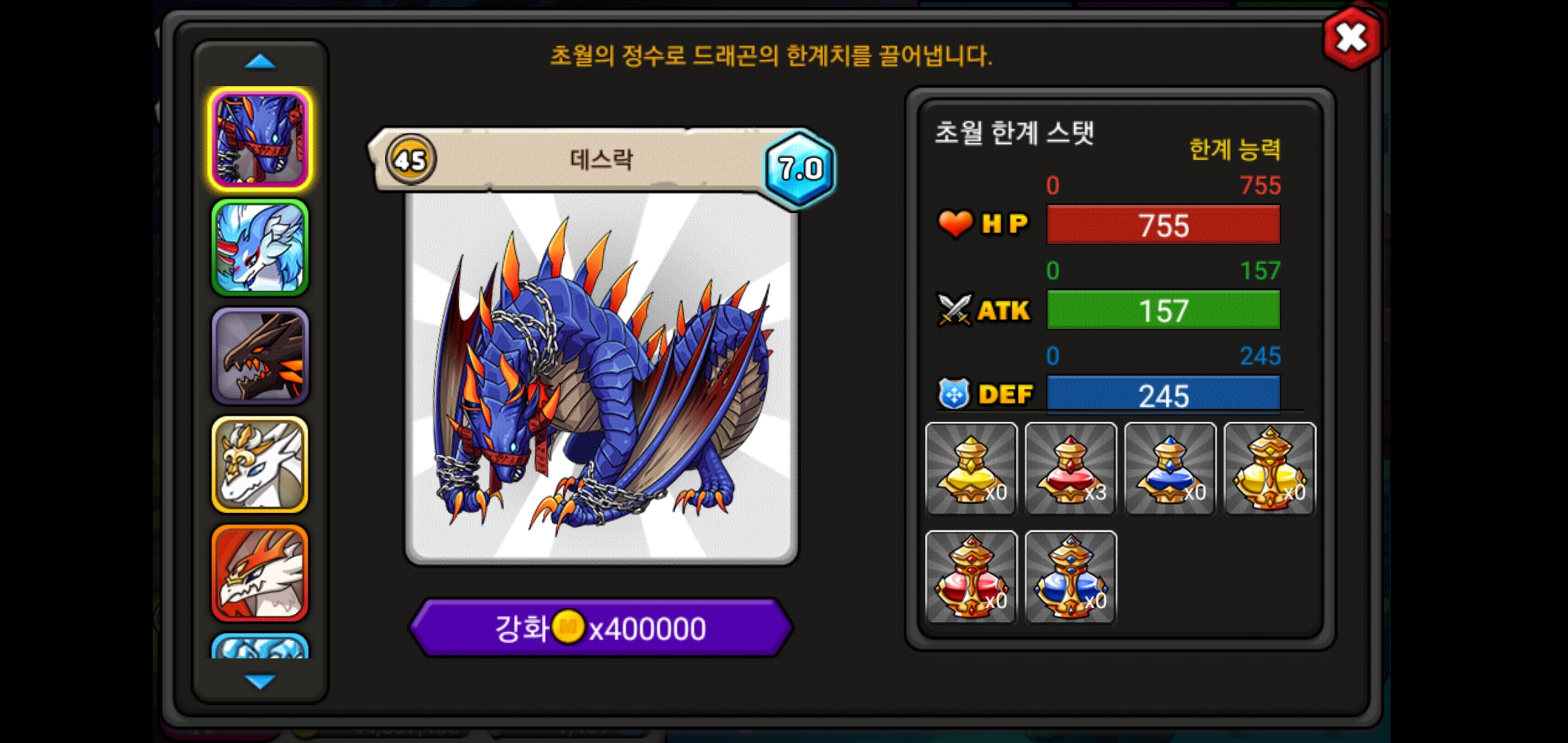The image size is (1568, 743).
Task: Select the blue essence potion
Action: coord(1170,469)
